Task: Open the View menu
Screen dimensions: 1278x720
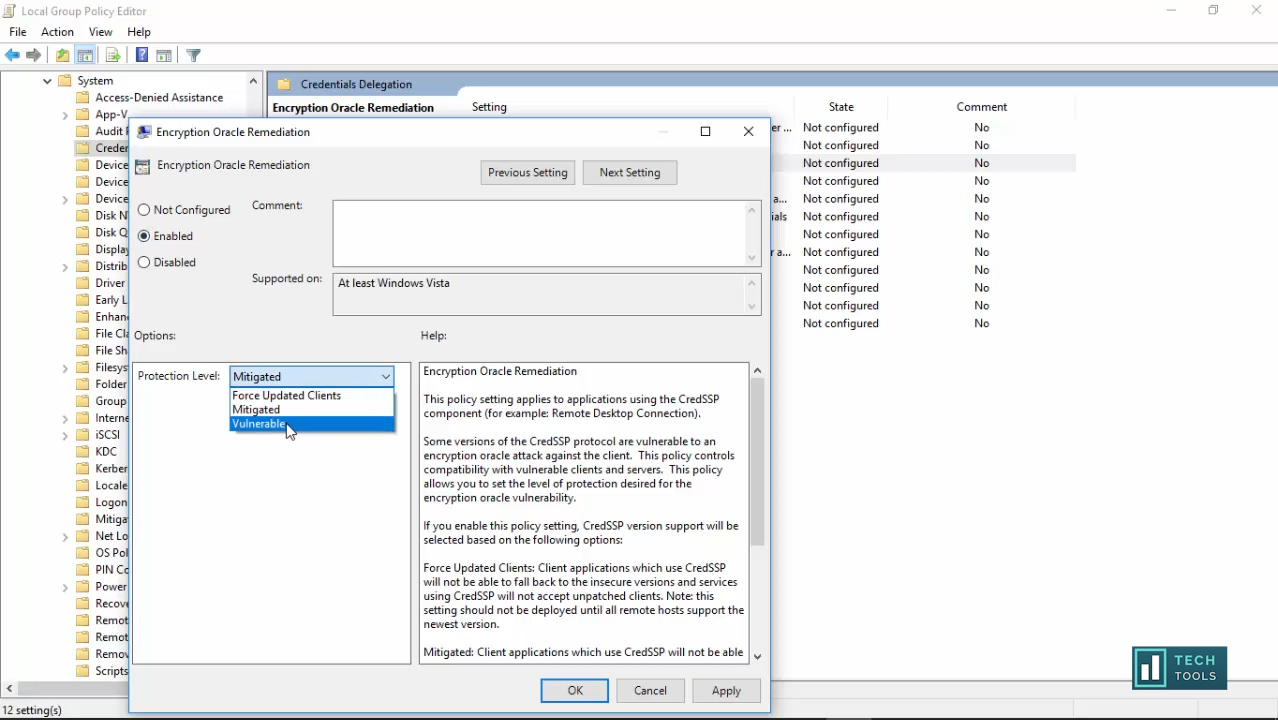Action: tap(100, 31)
